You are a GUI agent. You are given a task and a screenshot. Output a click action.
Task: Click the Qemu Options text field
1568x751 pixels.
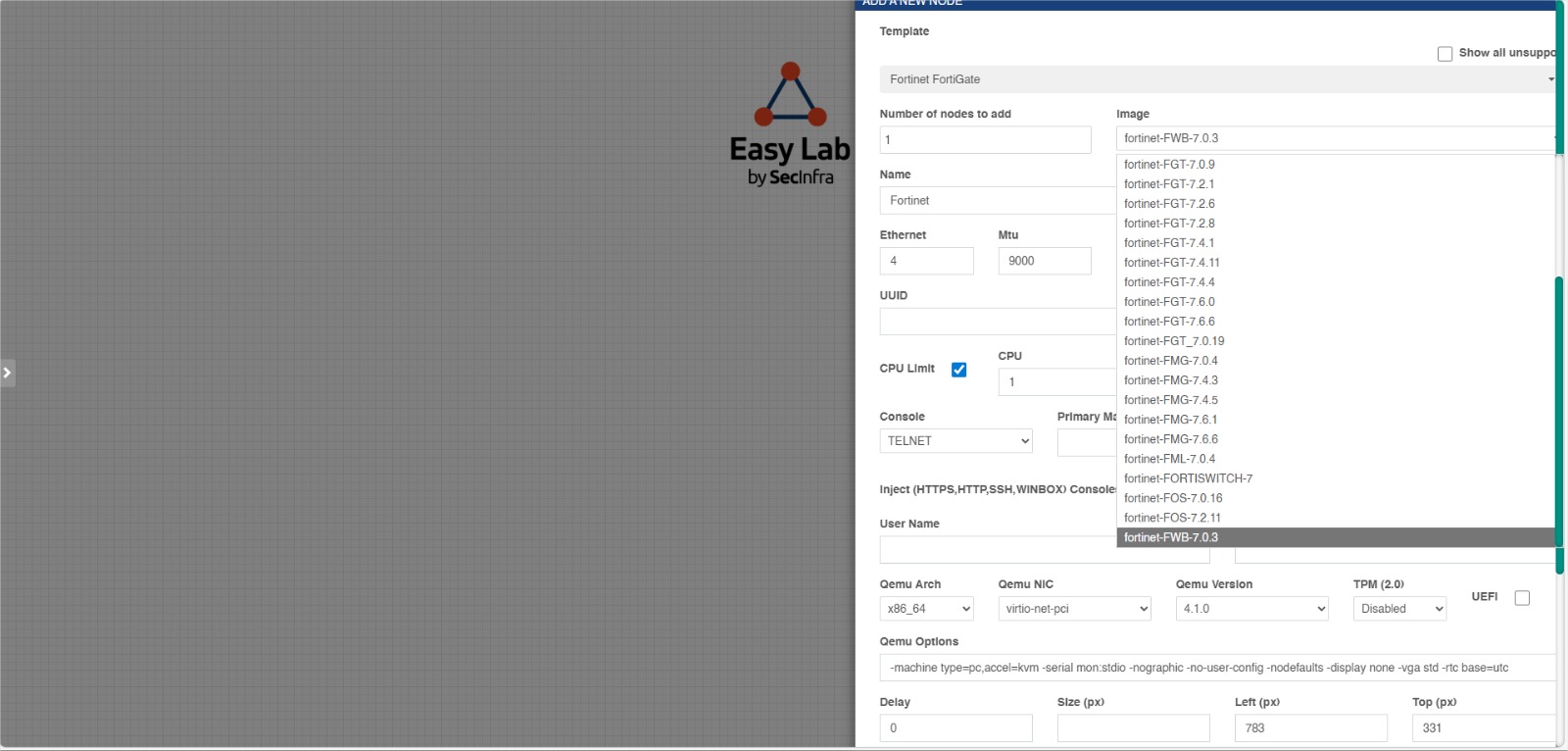(1217, 668)
